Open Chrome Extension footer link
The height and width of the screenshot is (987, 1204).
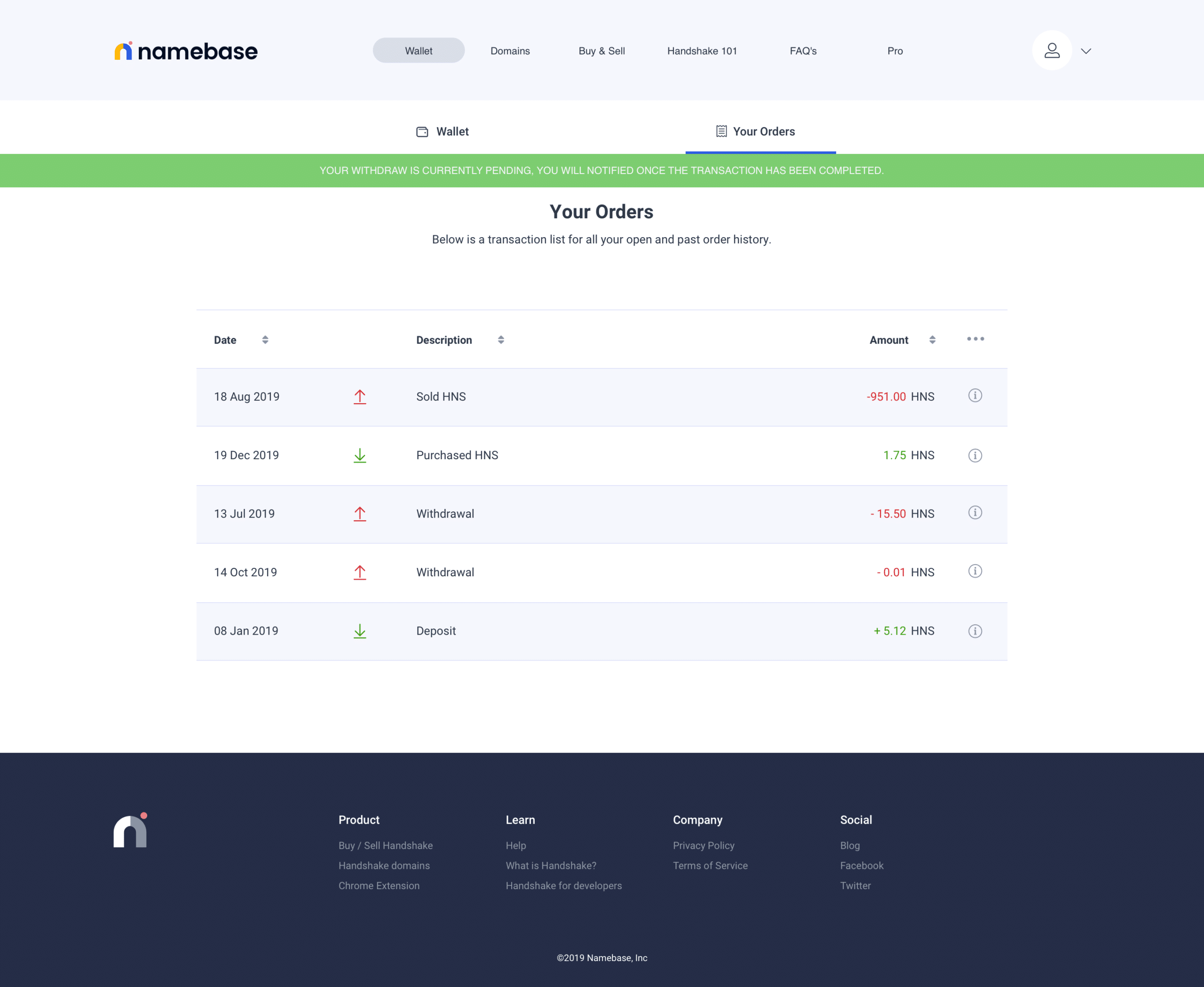[379, 886]
